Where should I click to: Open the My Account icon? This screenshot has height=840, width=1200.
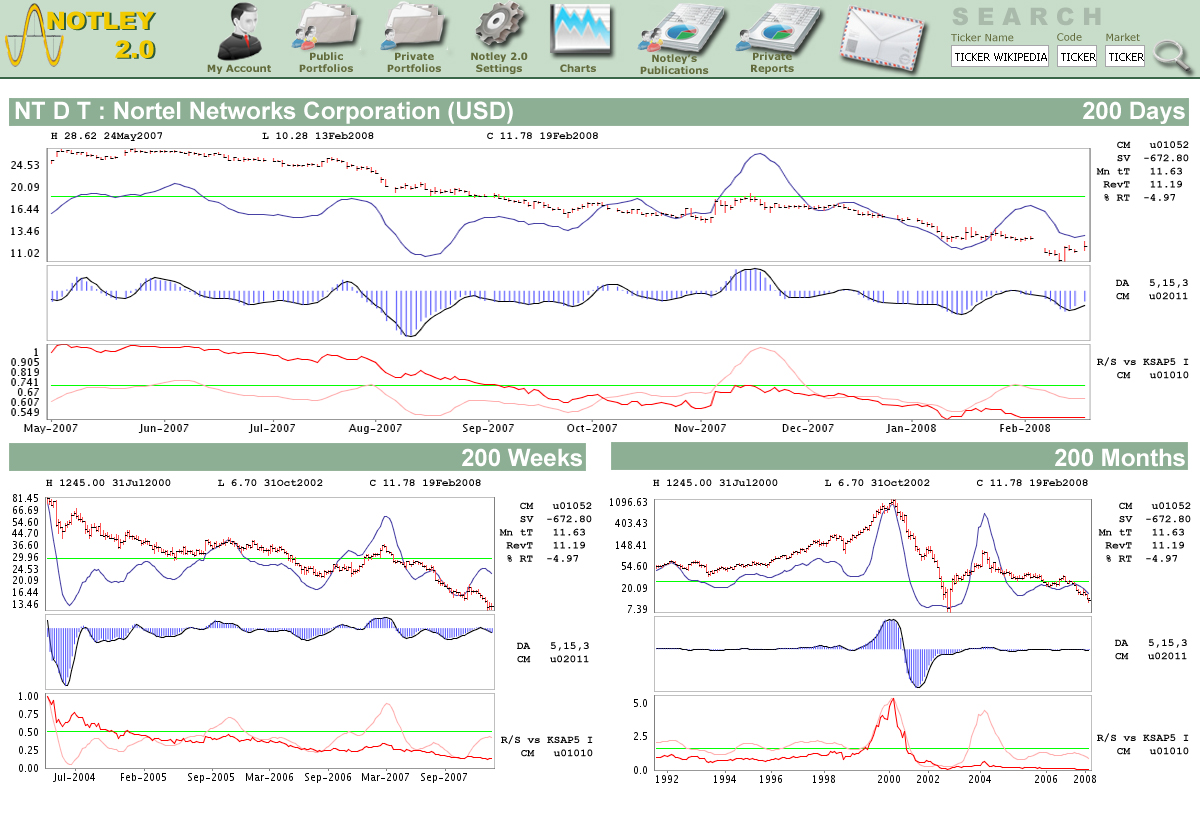239,30
